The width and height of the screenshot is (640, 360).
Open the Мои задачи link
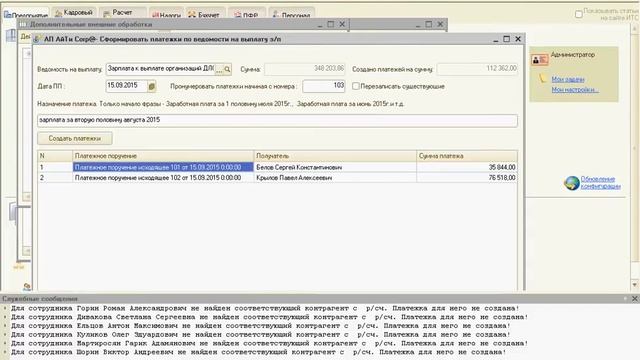(x=568, y=79)
